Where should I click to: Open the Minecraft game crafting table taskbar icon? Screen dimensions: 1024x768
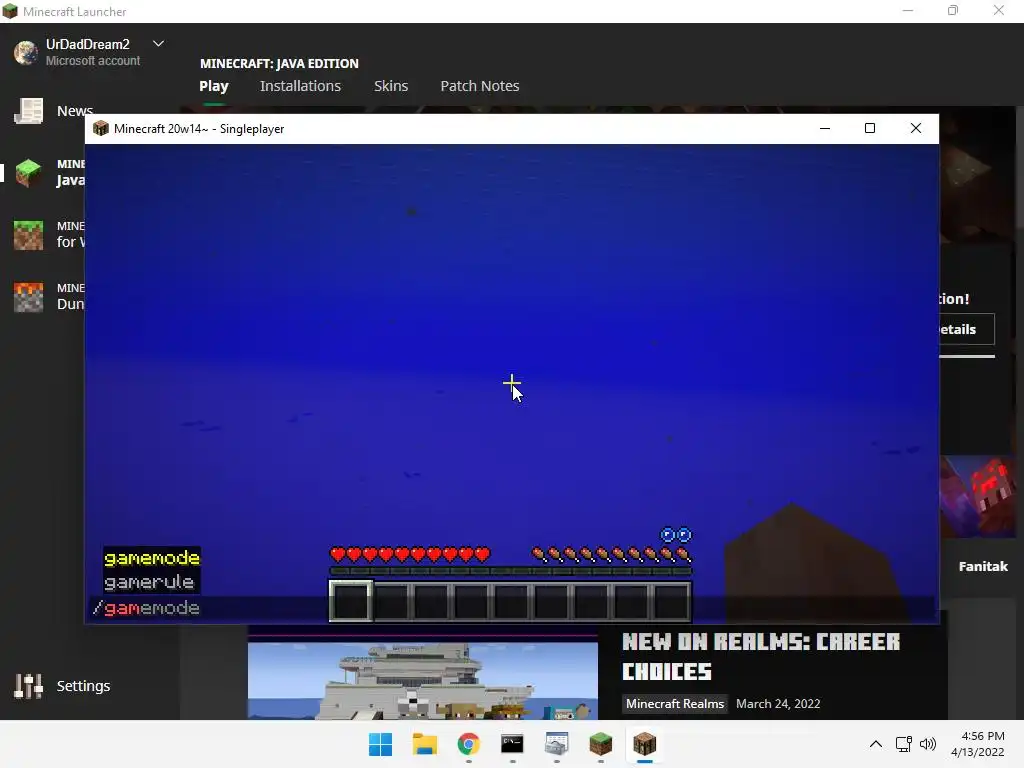point(645,744)
